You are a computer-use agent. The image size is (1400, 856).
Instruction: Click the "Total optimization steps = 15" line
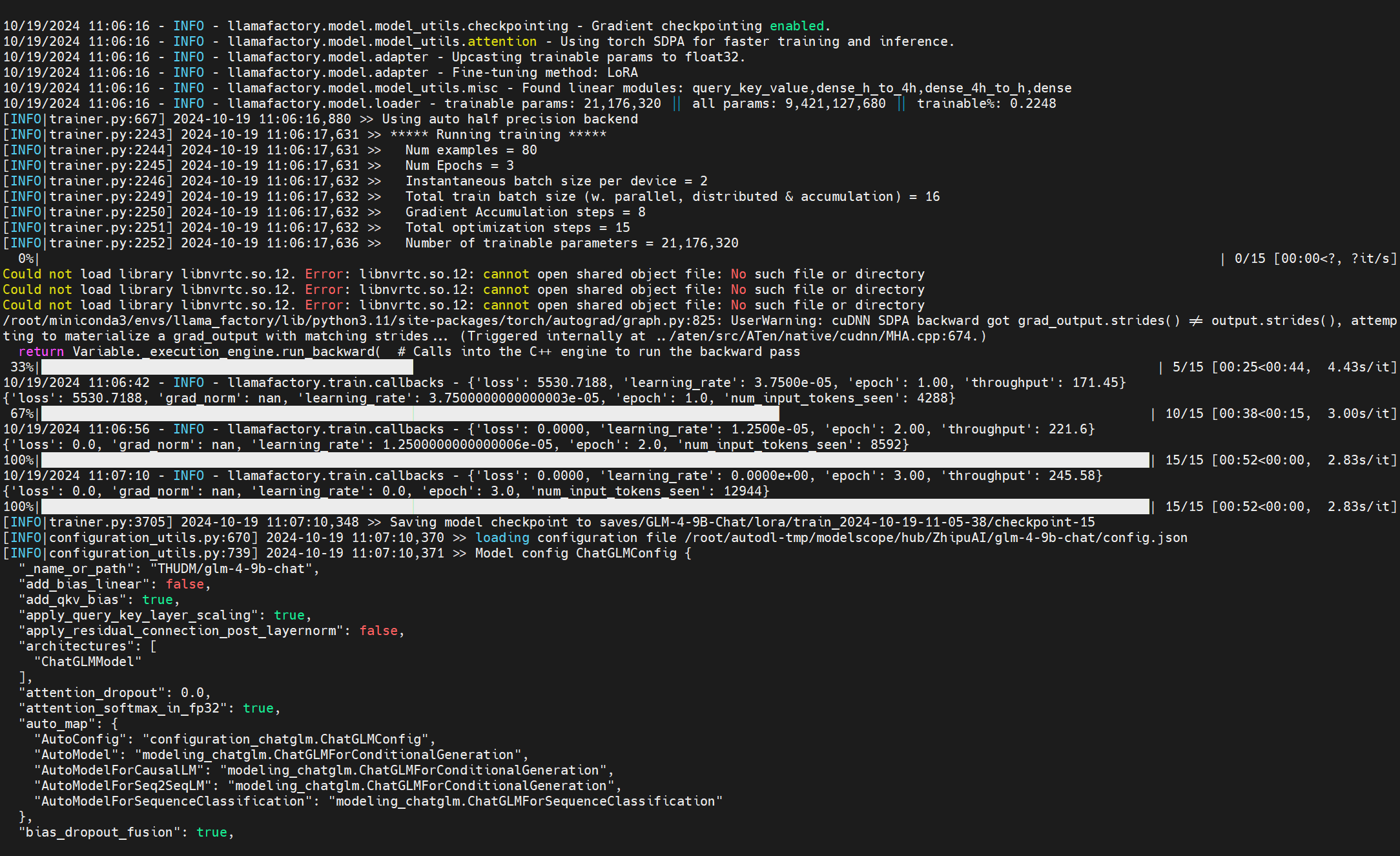pyautogui.click(x=517, y=227)
